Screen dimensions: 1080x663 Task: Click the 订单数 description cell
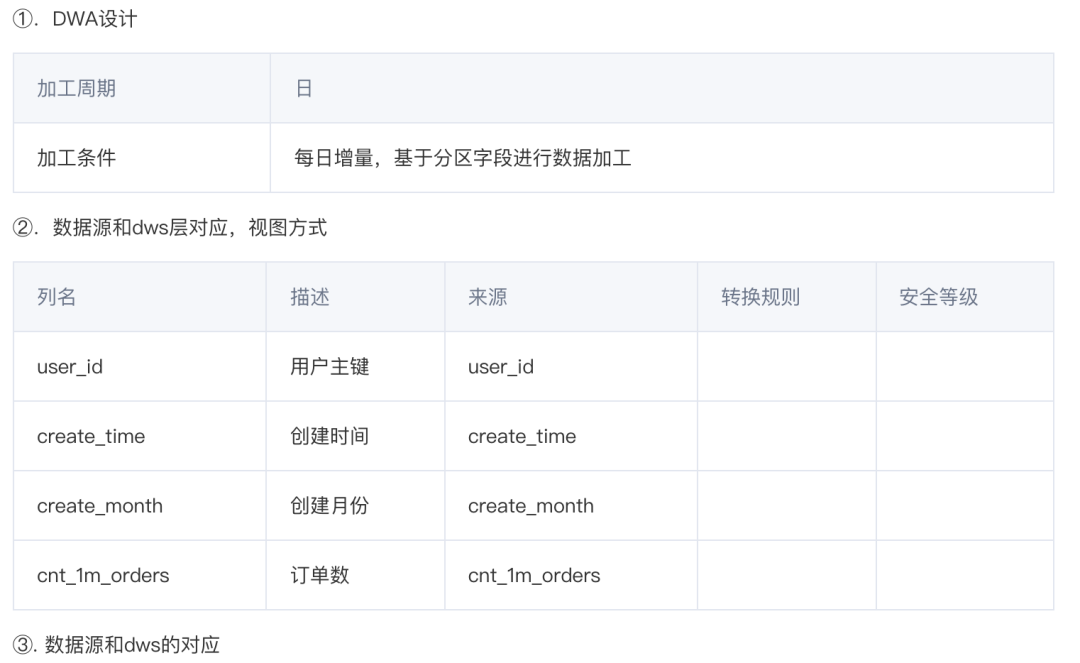(x=319, y=575)
